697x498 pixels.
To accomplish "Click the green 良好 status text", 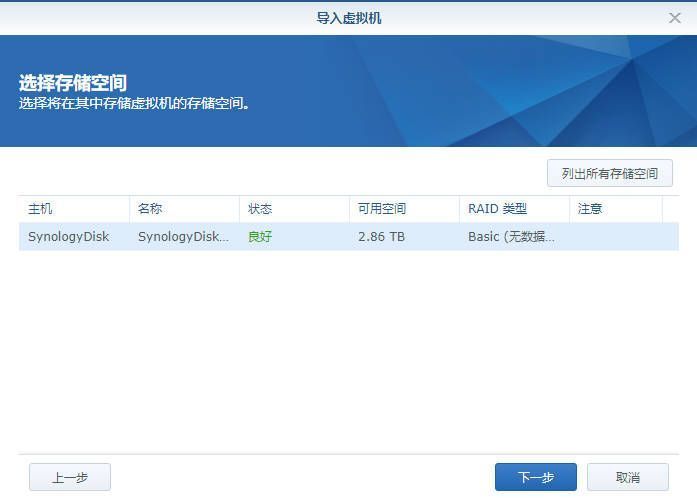I will click(260, 237).
